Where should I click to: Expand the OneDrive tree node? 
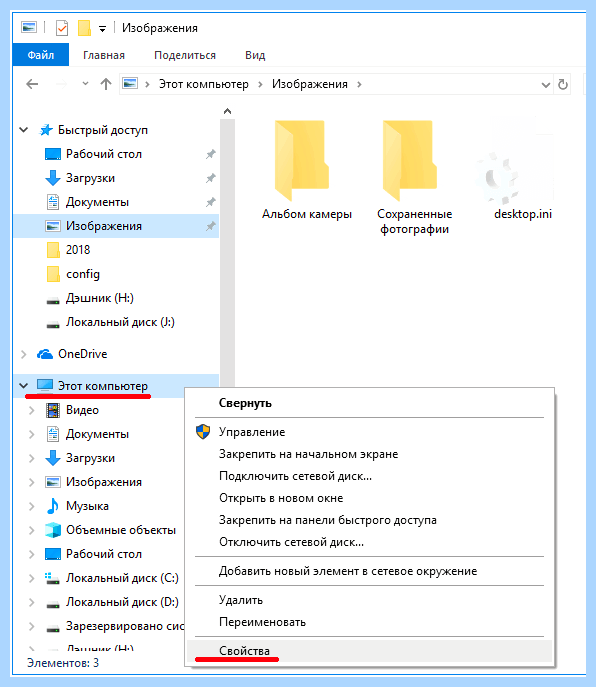tap(24, 354)
